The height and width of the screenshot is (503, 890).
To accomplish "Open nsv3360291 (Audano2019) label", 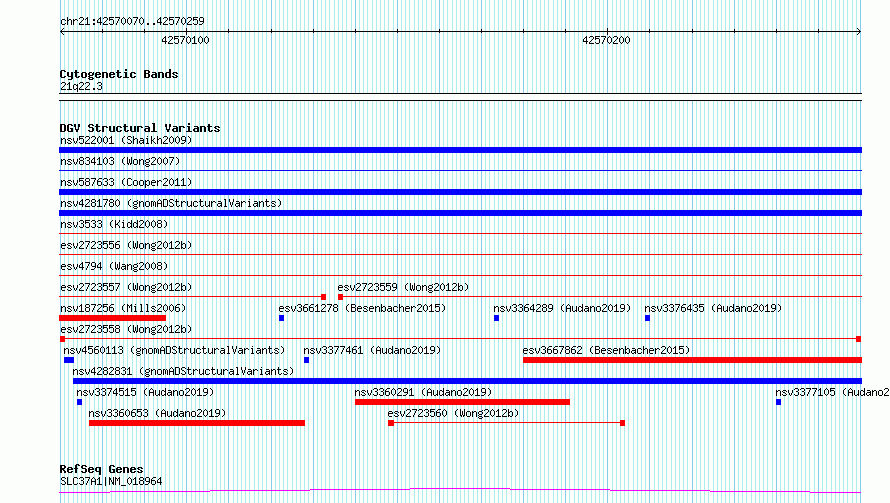I will (x=423, y=392).
